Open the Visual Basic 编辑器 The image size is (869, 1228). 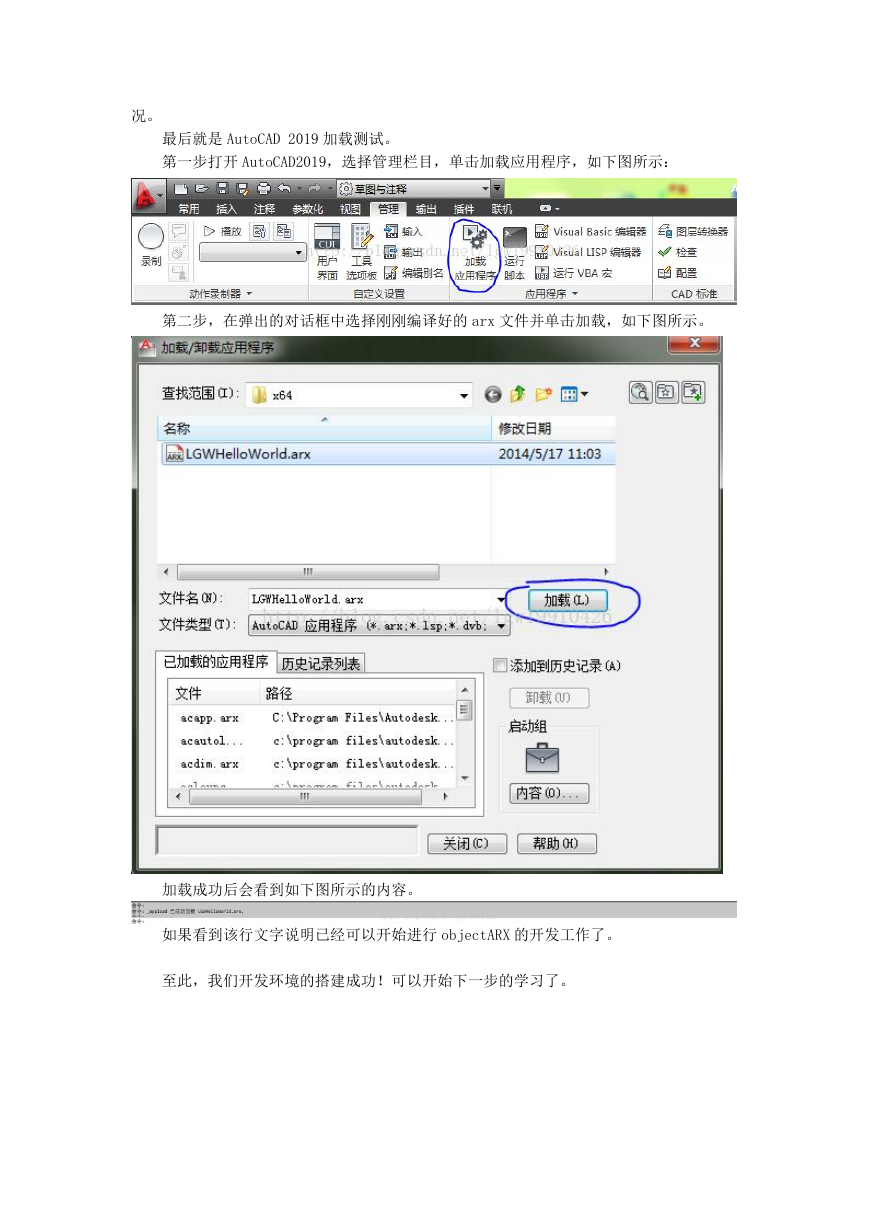590,231
